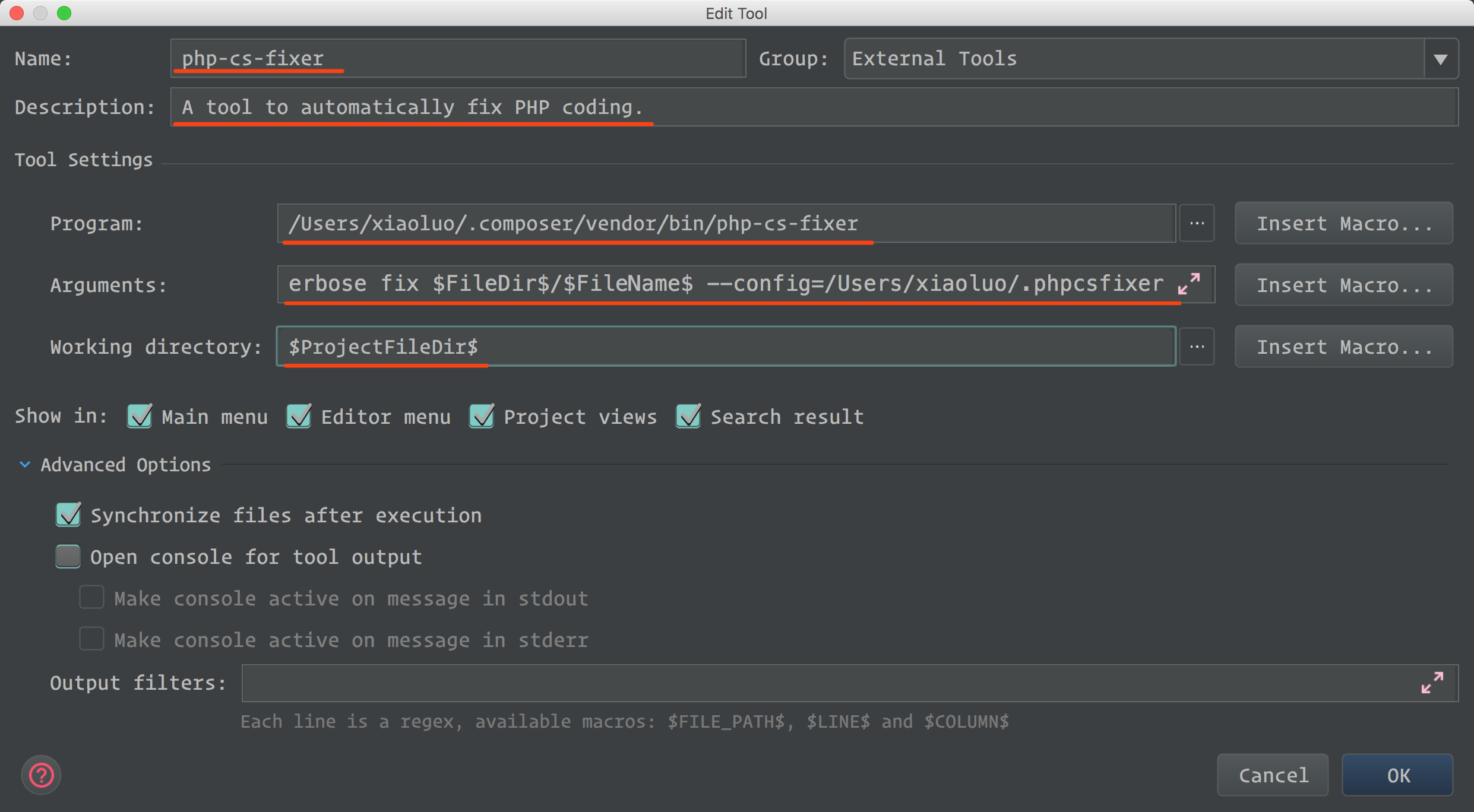Click Insert Macro for Working directory
This screenshot has height=812, width=1474.
point(1343,347)
